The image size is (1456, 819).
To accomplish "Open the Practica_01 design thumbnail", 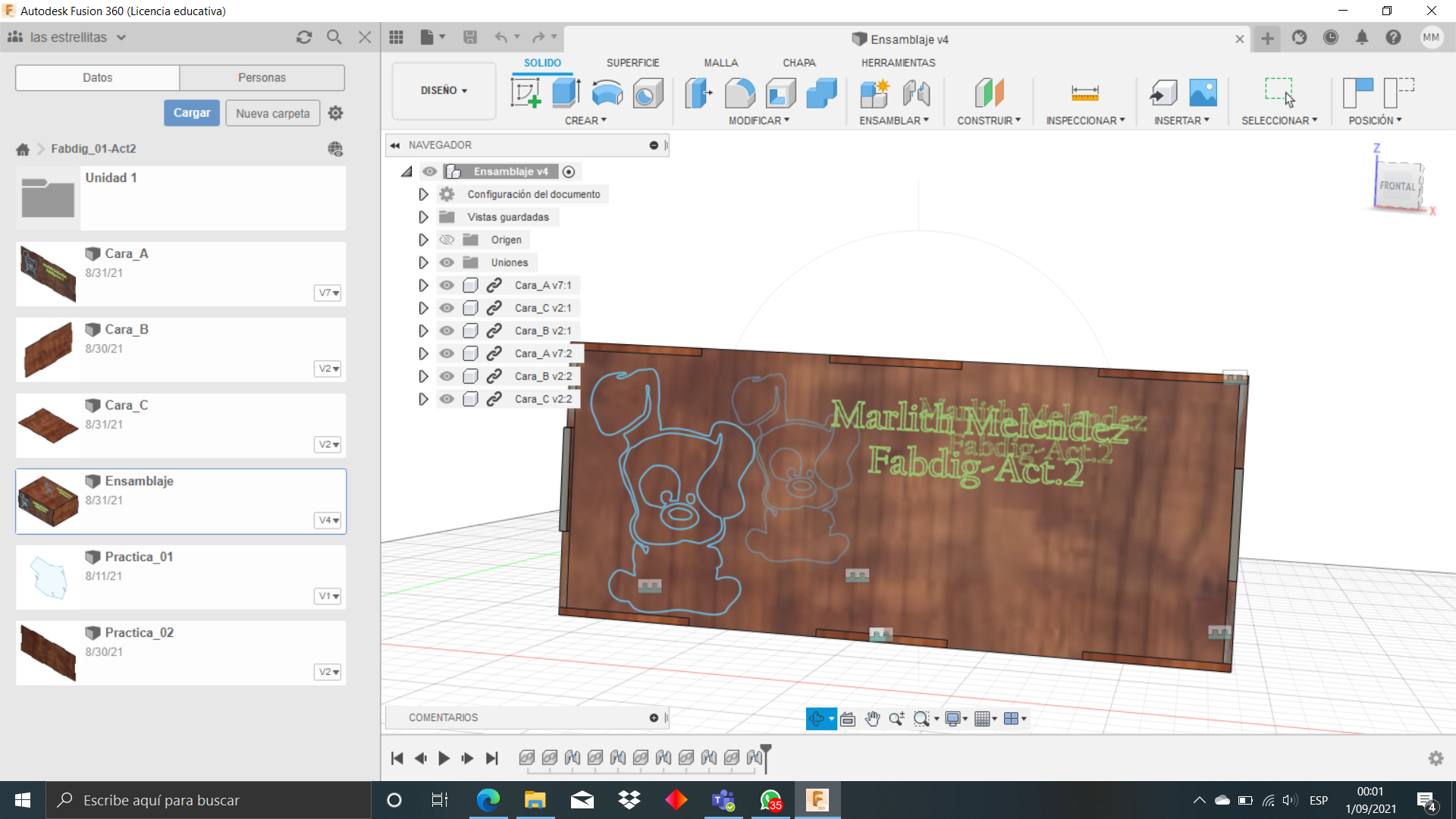I will 48,577.
